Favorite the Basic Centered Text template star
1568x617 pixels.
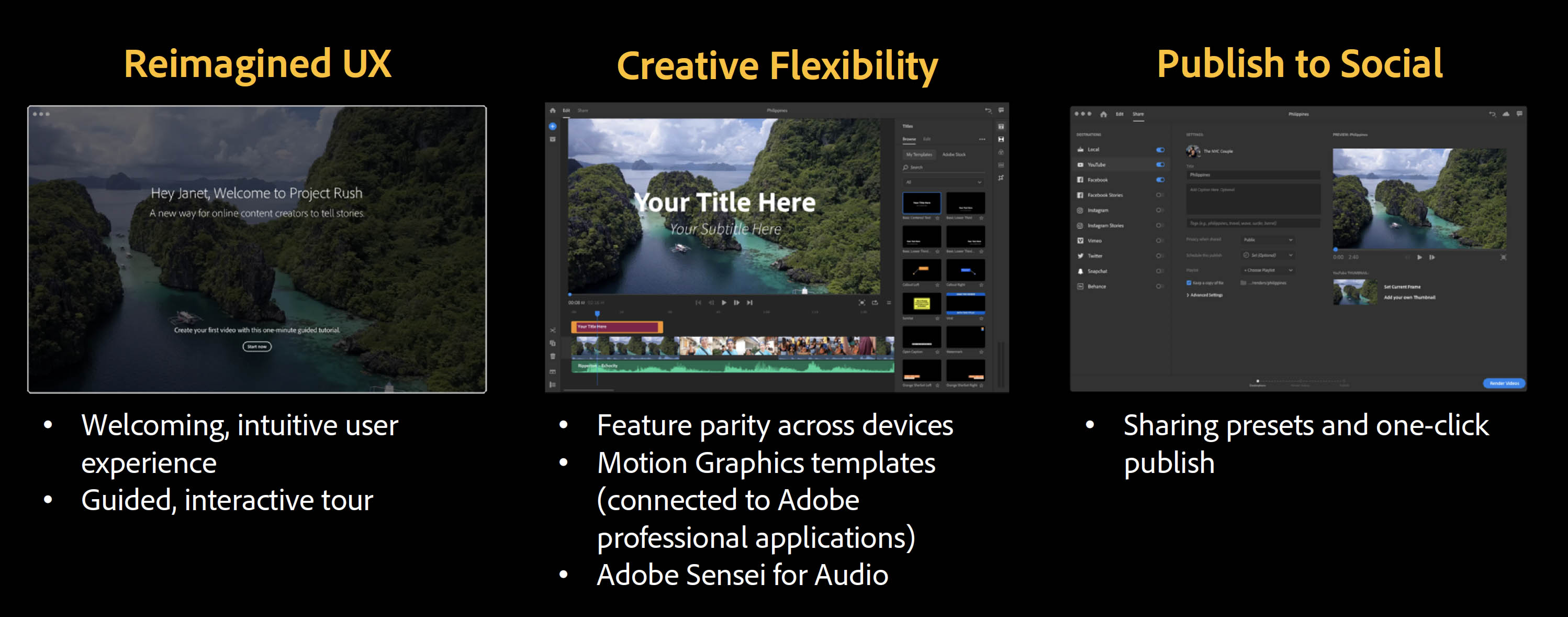pos(937,218)
